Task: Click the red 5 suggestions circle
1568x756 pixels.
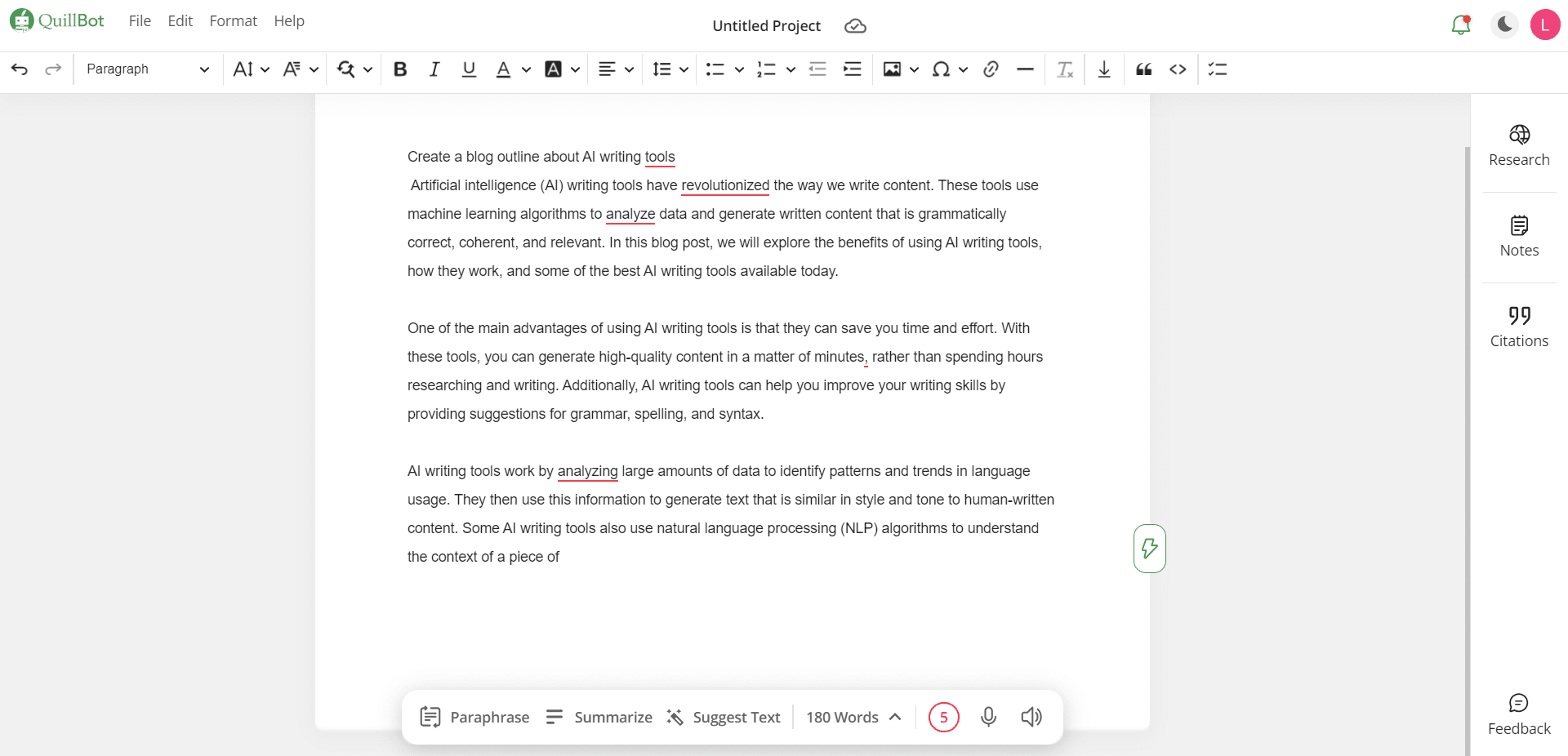Action: pos(943,717)
